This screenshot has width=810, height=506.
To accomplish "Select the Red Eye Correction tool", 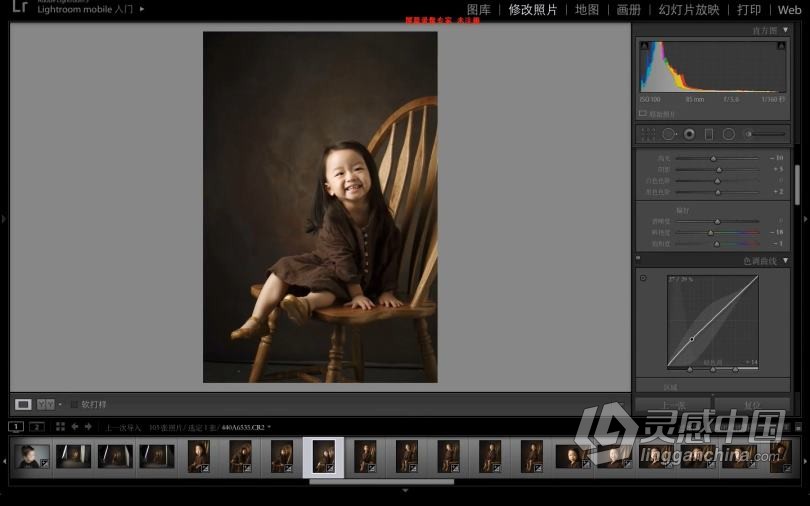I will click(x=689, y=134).
